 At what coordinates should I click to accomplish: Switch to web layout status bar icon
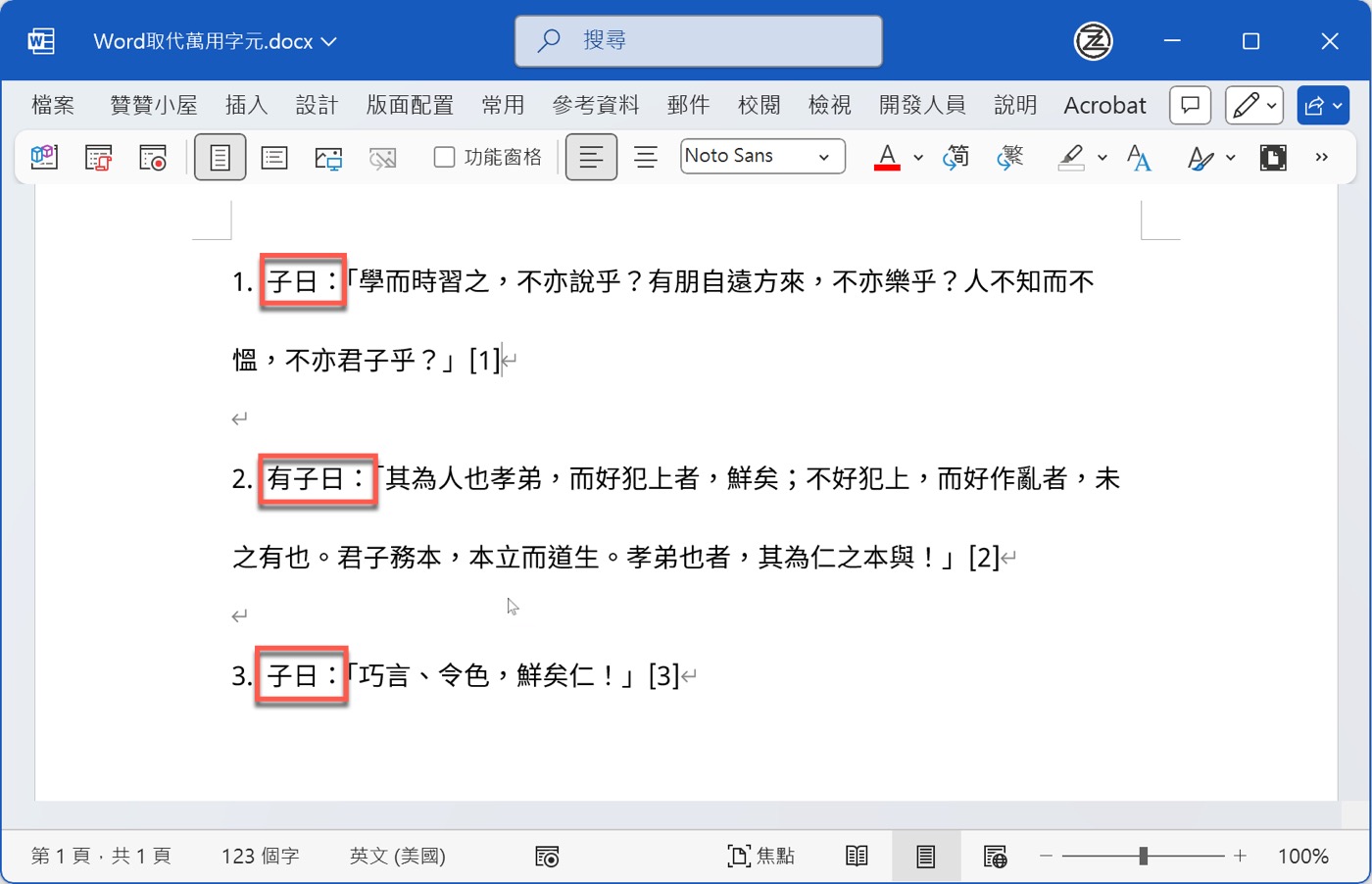point(996,857)
